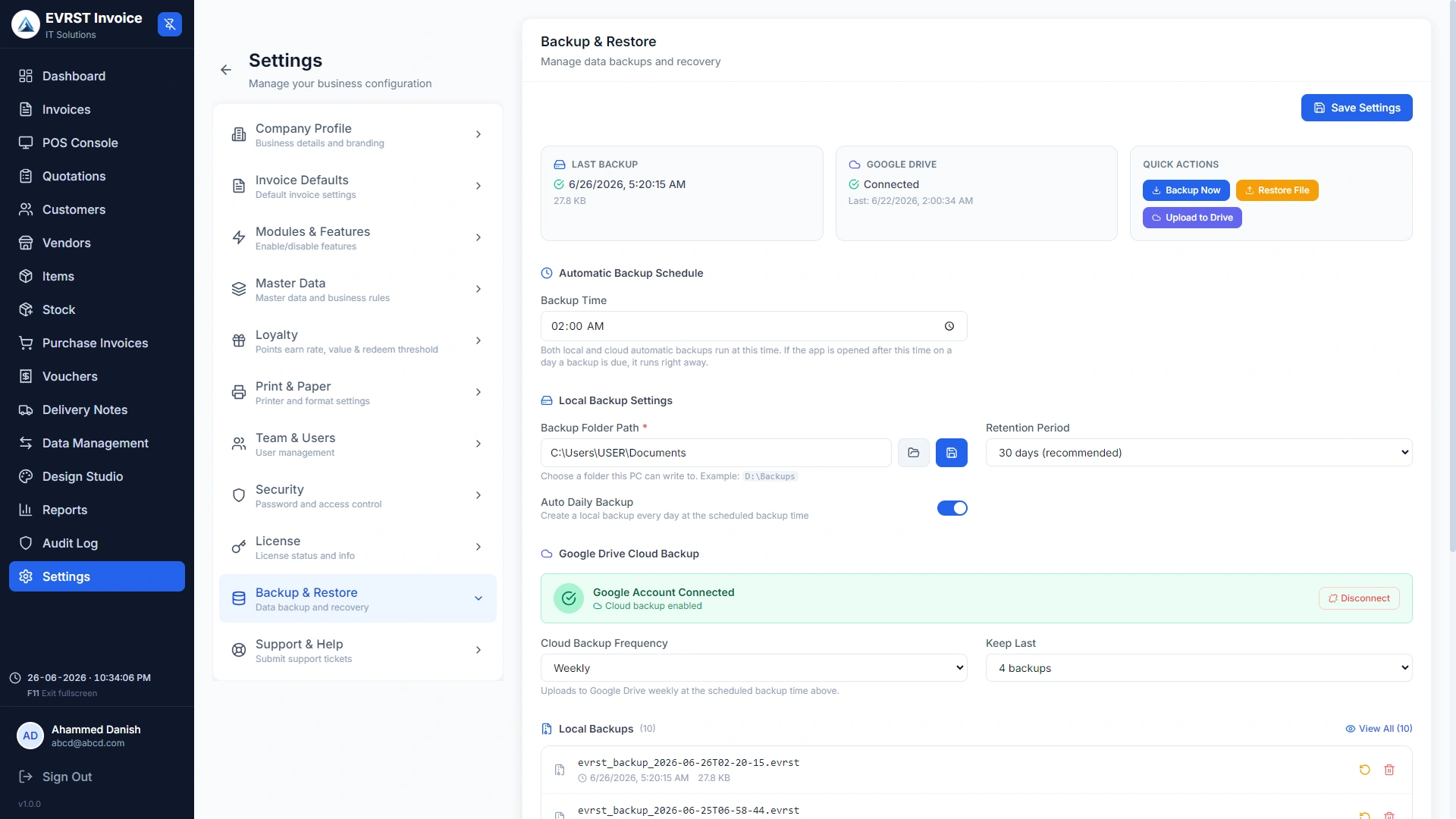The width and height of the screenshot is (1456, 819).
Task: Click the Backup Folder Path input field
Action: coord(716,453)
